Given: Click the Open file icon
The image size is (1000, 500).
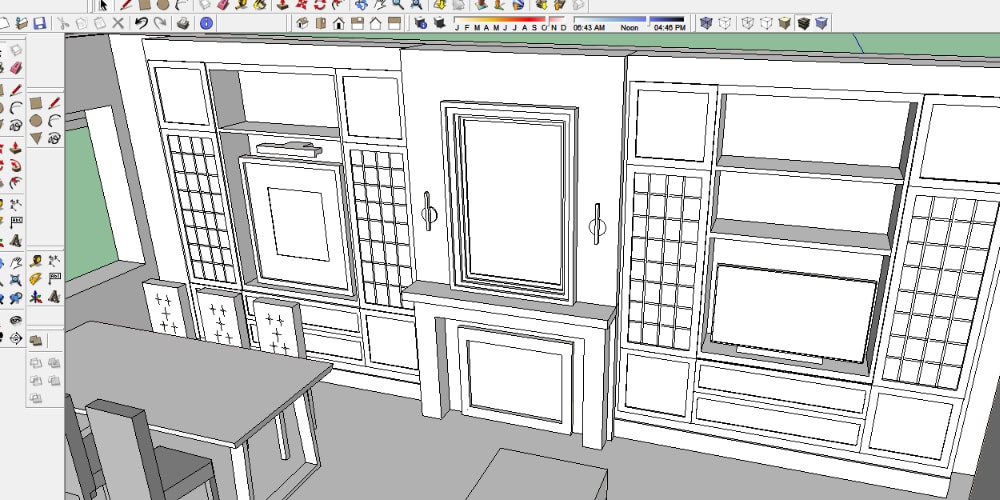Looking at the screenshot, I should (x=22, y=22).
